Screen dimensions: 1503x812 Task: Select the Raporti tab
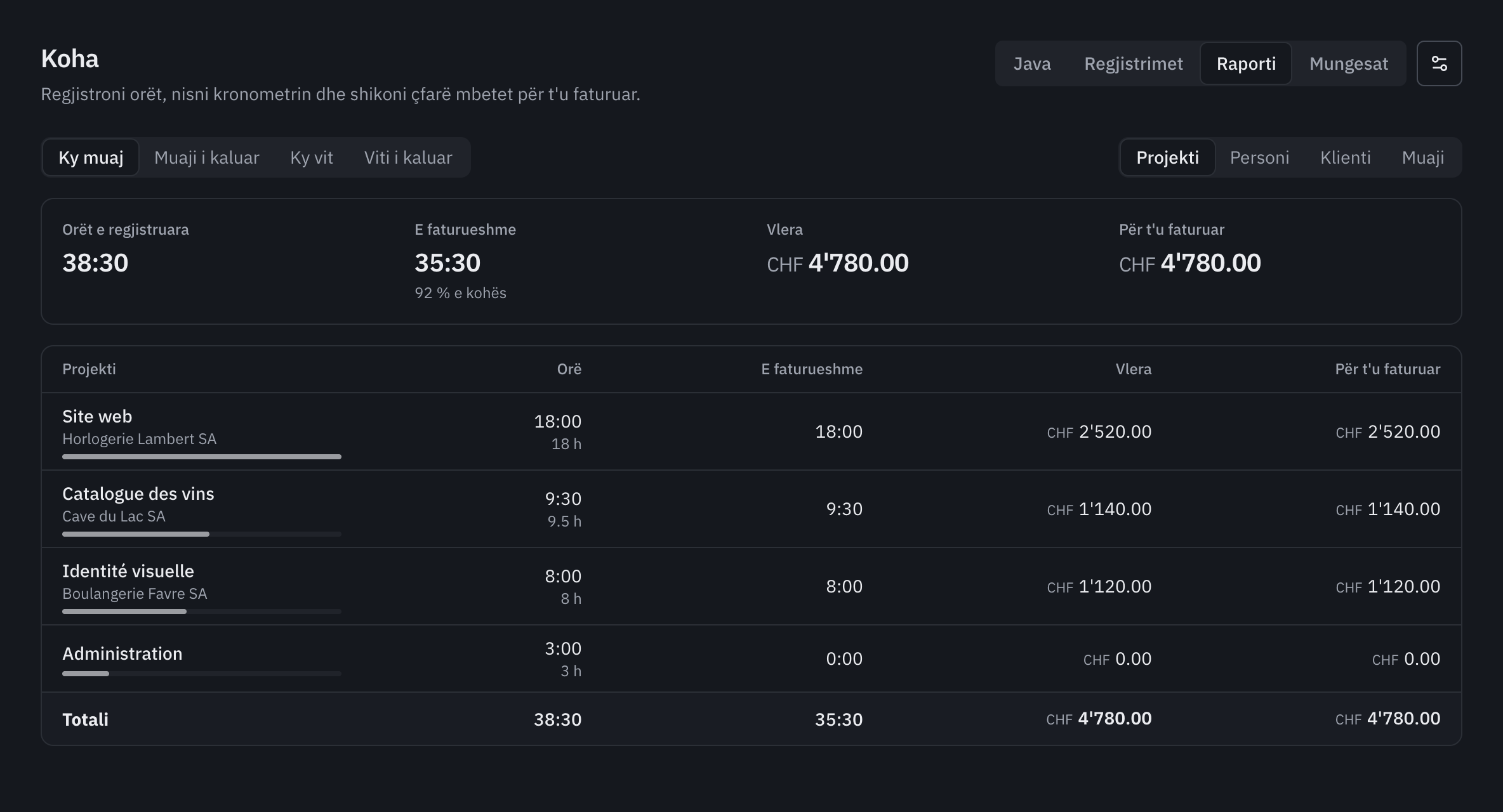[x=1246, y=63]
